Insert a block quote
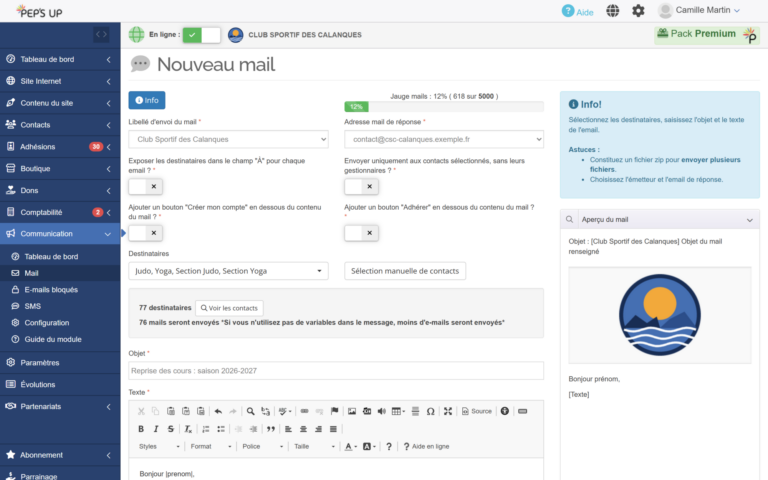This screenshot has width=768, height=480. click(270, 429)
